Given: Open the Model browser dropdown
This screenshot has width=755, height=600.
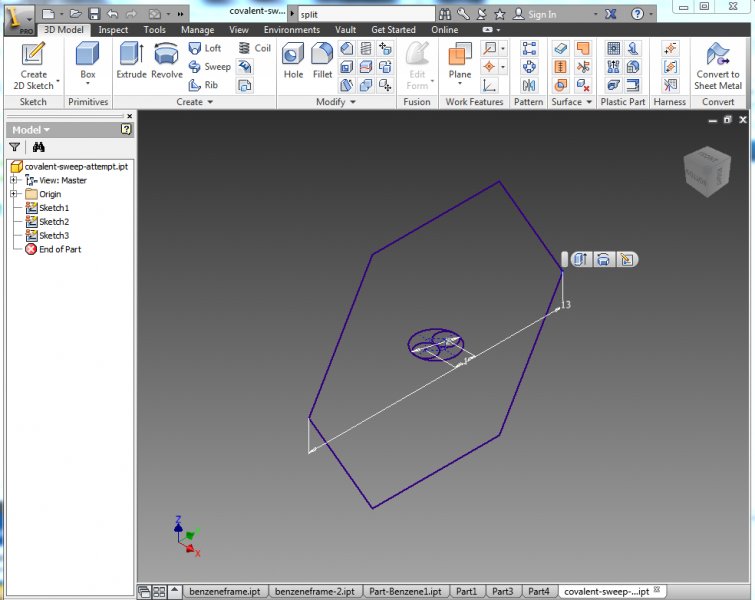Looking at the screenshot, I should 31,130.
